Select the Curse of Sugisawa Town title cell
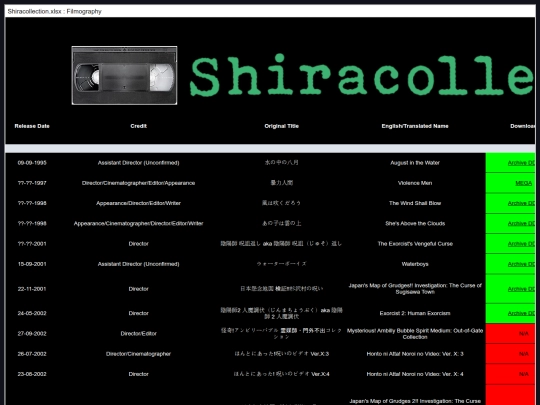The width and height of the screenshot is (540, 405). [415, 289]
